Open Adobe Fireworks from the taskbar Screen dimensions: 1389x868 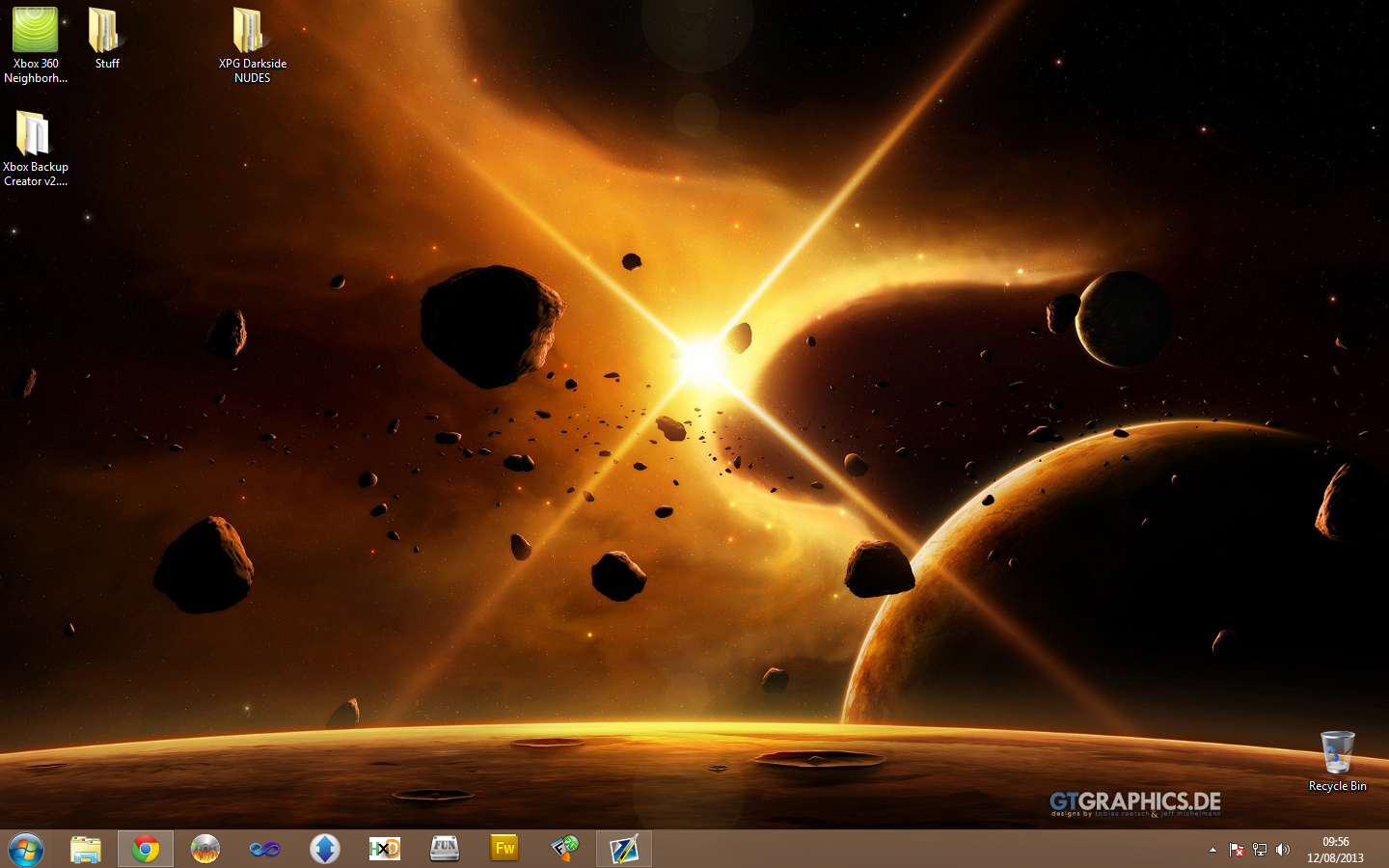click(x=504, y=849)
